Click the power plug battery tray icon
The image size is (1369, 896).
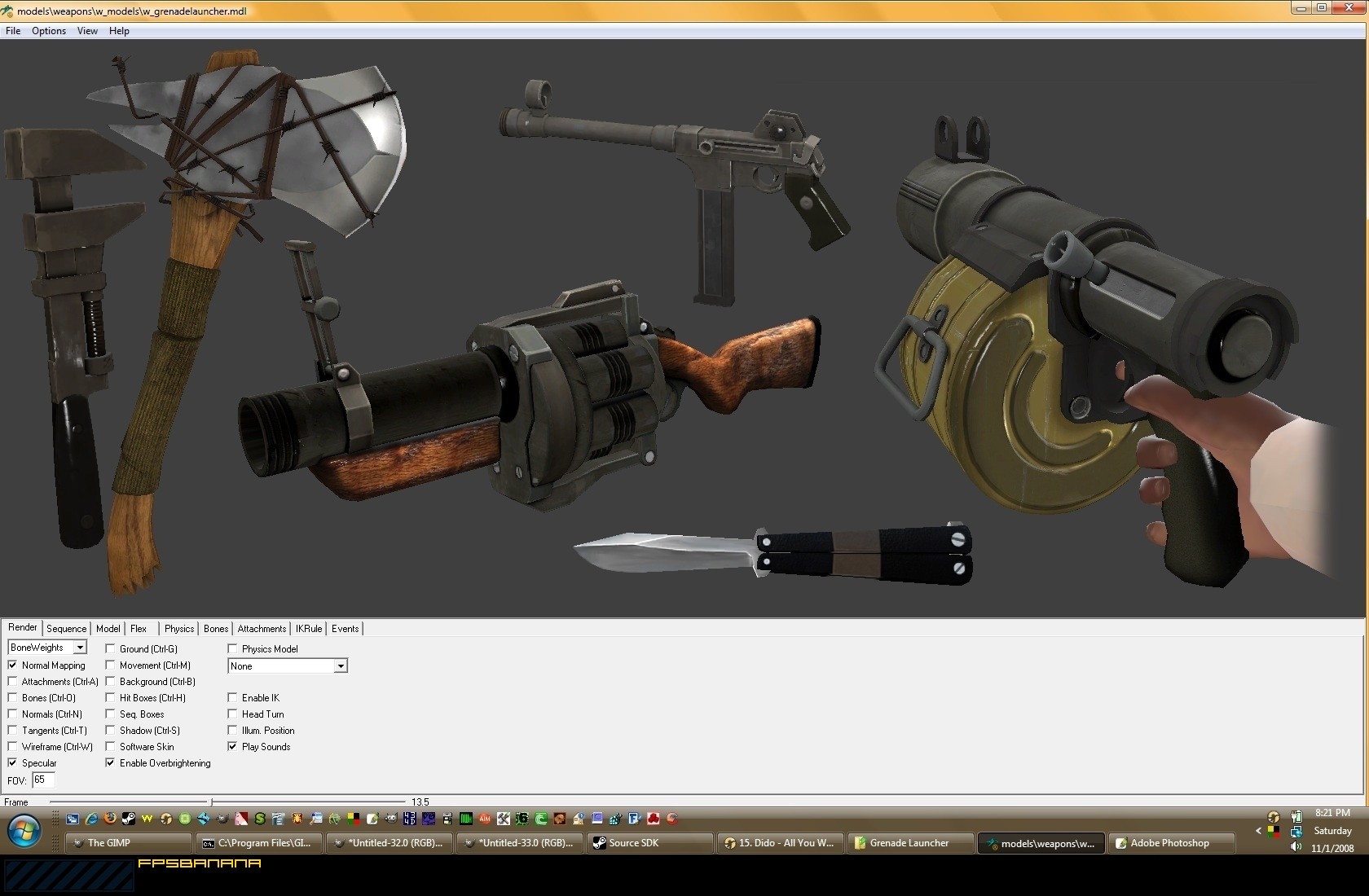1296,817
